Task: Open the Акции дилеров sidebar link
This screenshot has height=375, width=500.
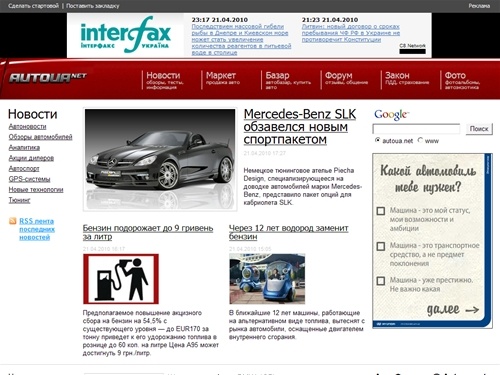Action: [x=31, y=158]
